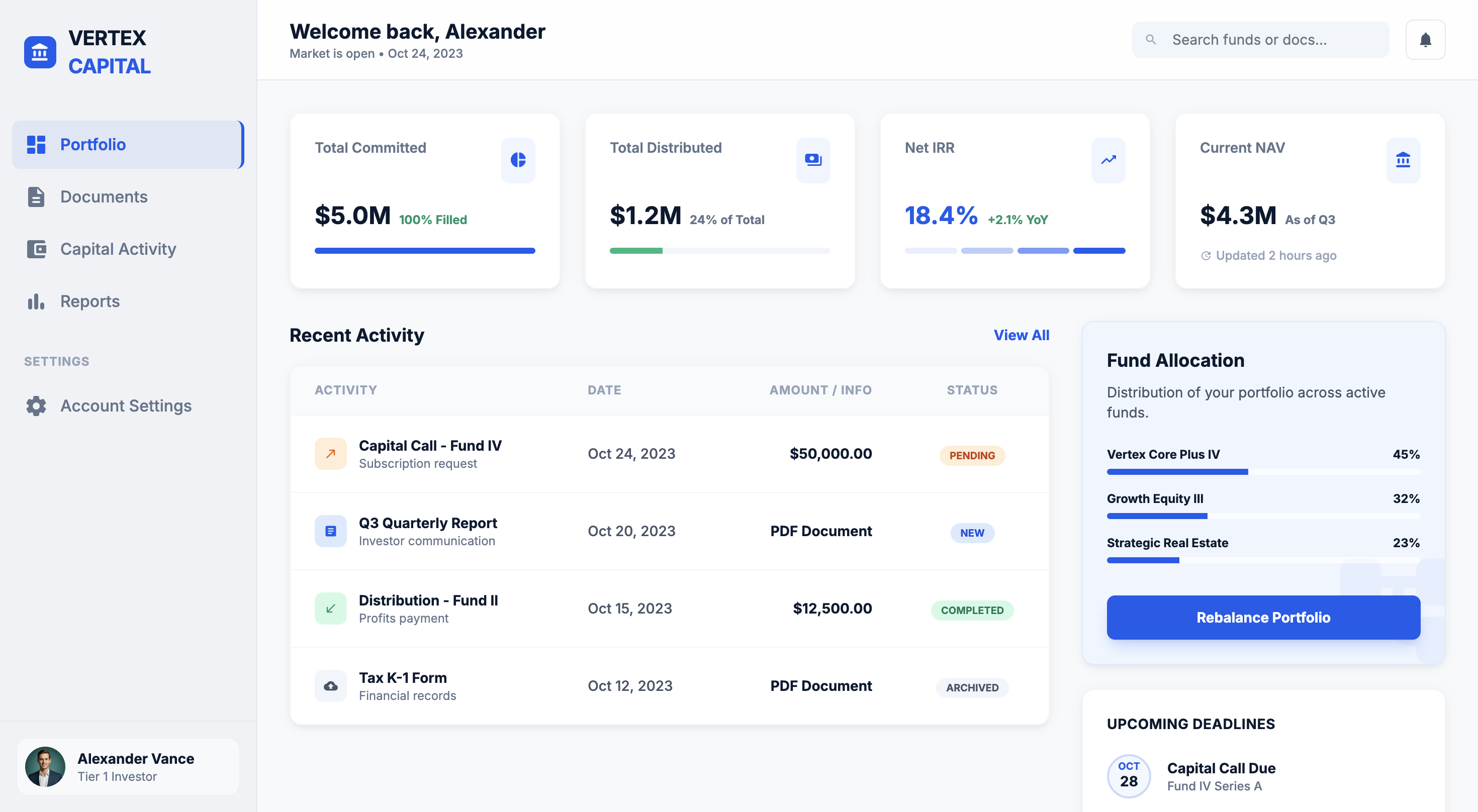This screenshot has width=1478, height=812.
Task: Toggle the NEW badge on Q3 Quarterly Report
Action: point(972,533)
